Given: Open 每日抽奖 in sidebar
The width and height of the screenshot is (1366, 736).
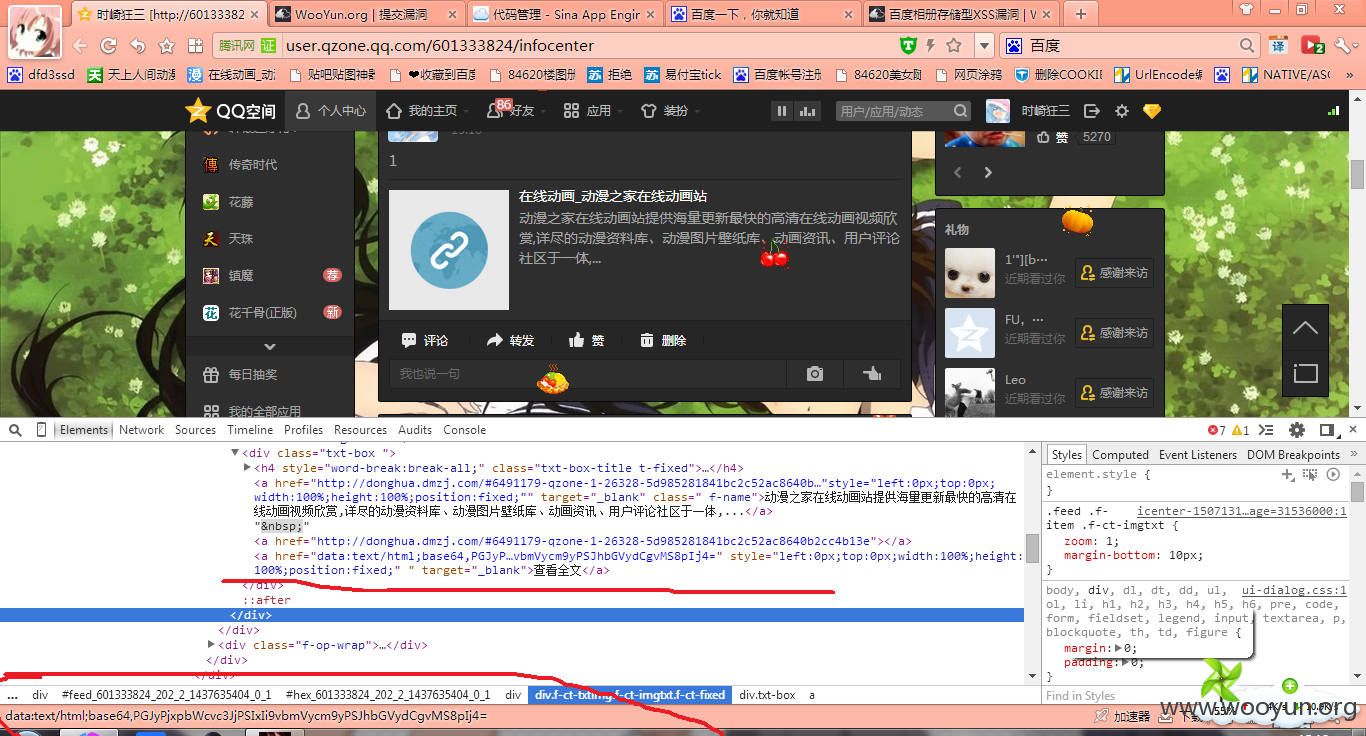Looking at the screenshot, I should click(x=240, y=375).
